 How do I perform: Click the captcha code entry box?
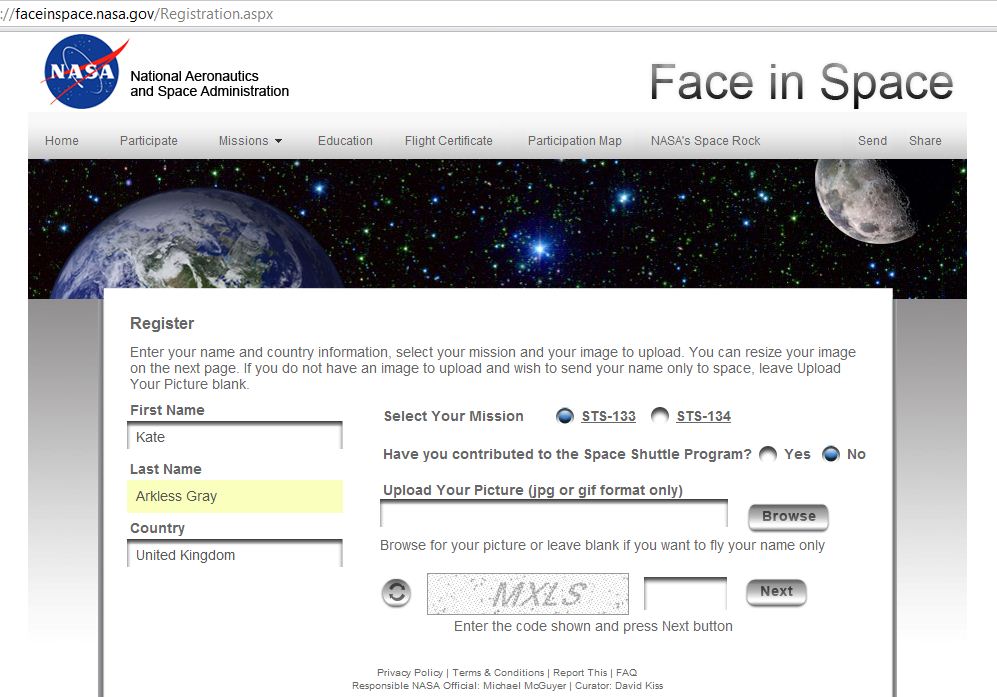pos(685,593)
